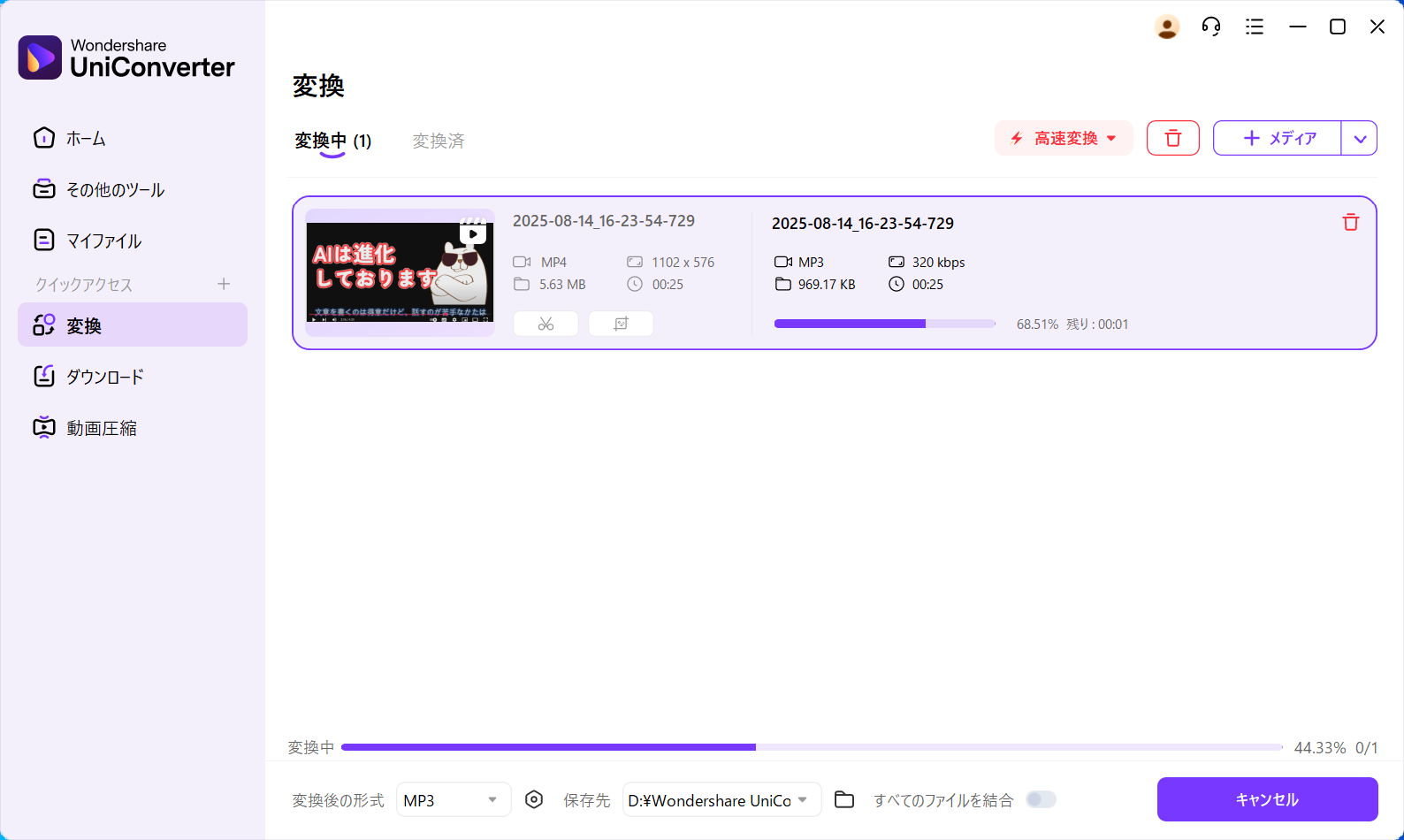
Task: Click the scissors trim icon
Action: tap(546, 324)
